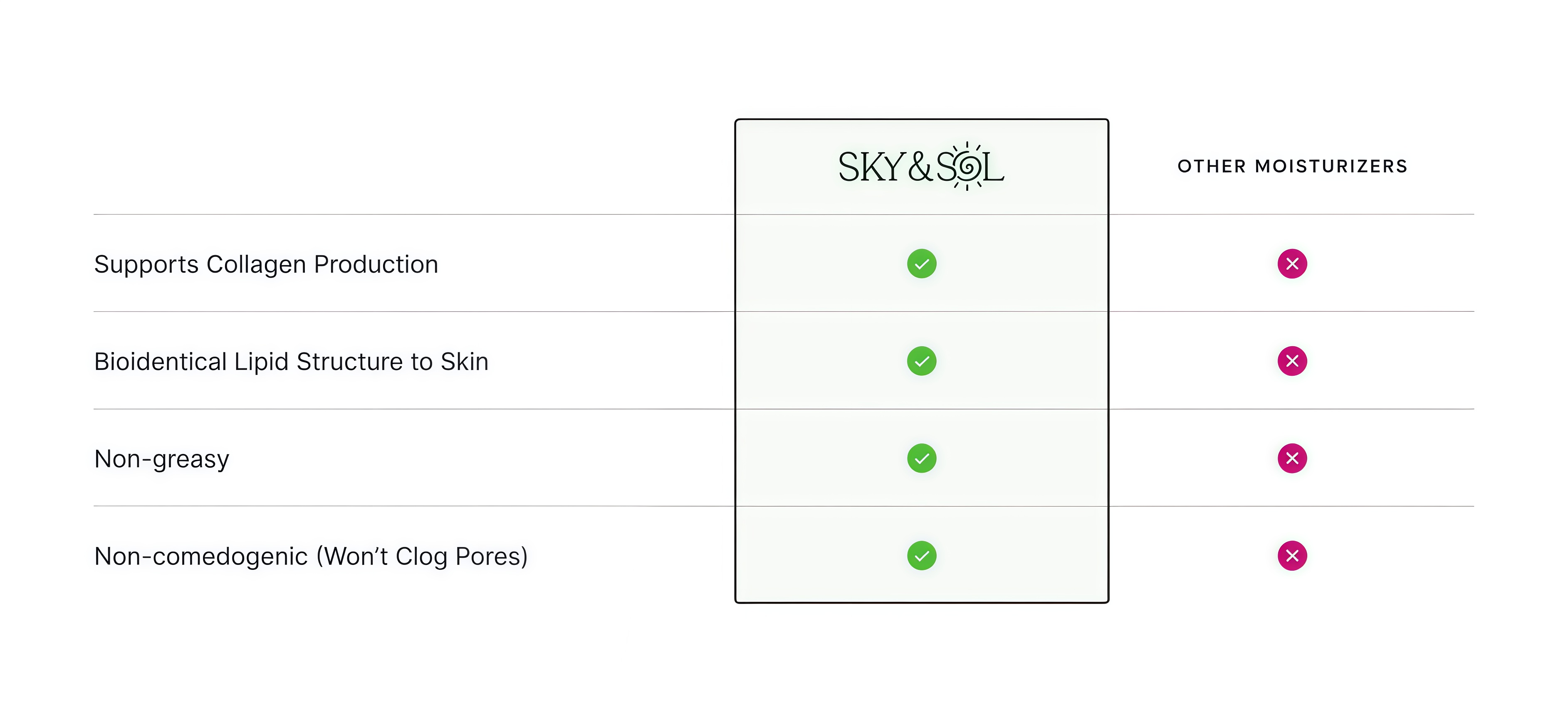Select the Bioidentical Lipid Structure to Skin label
The image size is (1568, 722).
click(291, 362)
